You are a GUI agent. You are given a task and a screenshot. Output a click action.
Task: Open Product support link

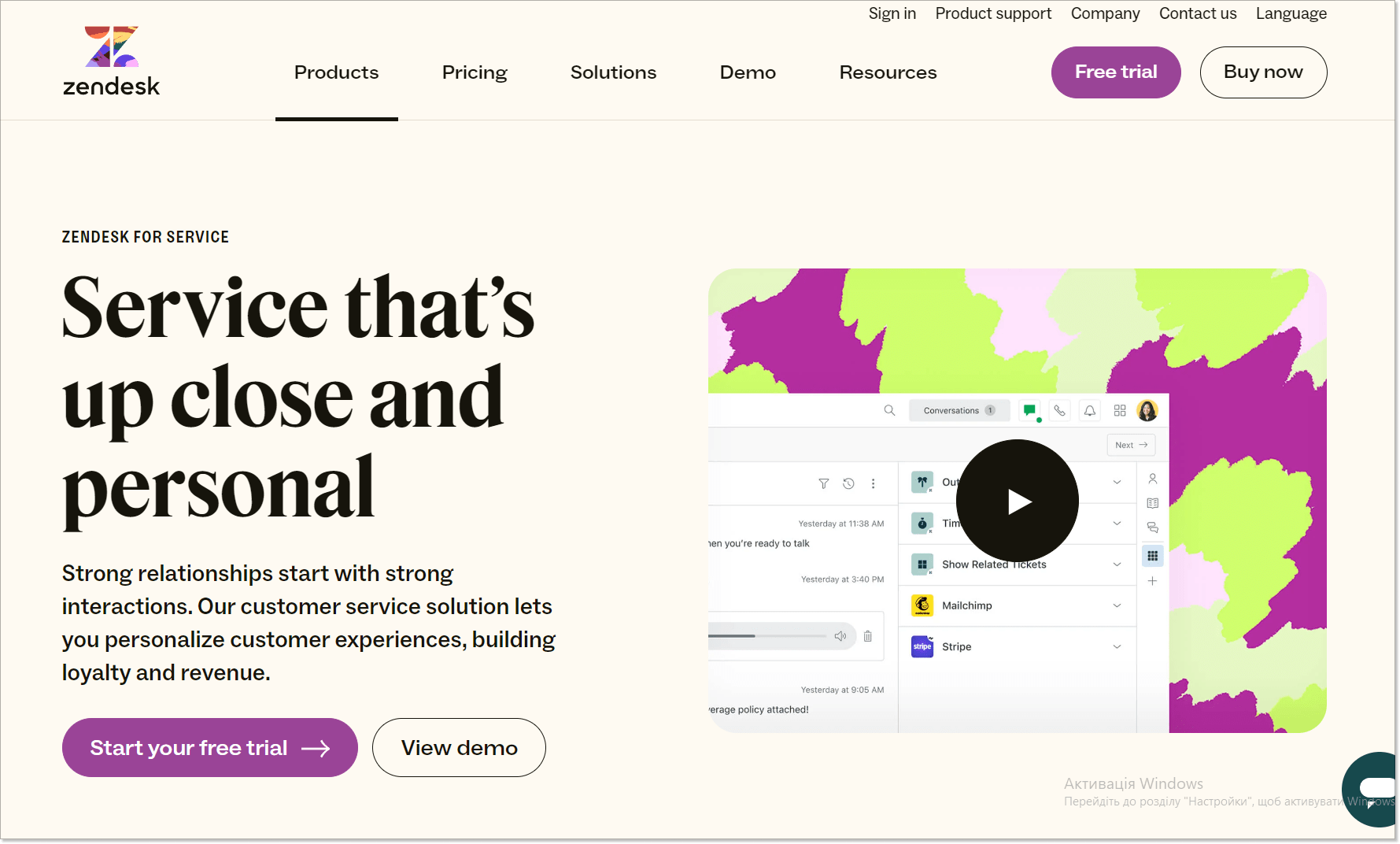tap(993, 13)
